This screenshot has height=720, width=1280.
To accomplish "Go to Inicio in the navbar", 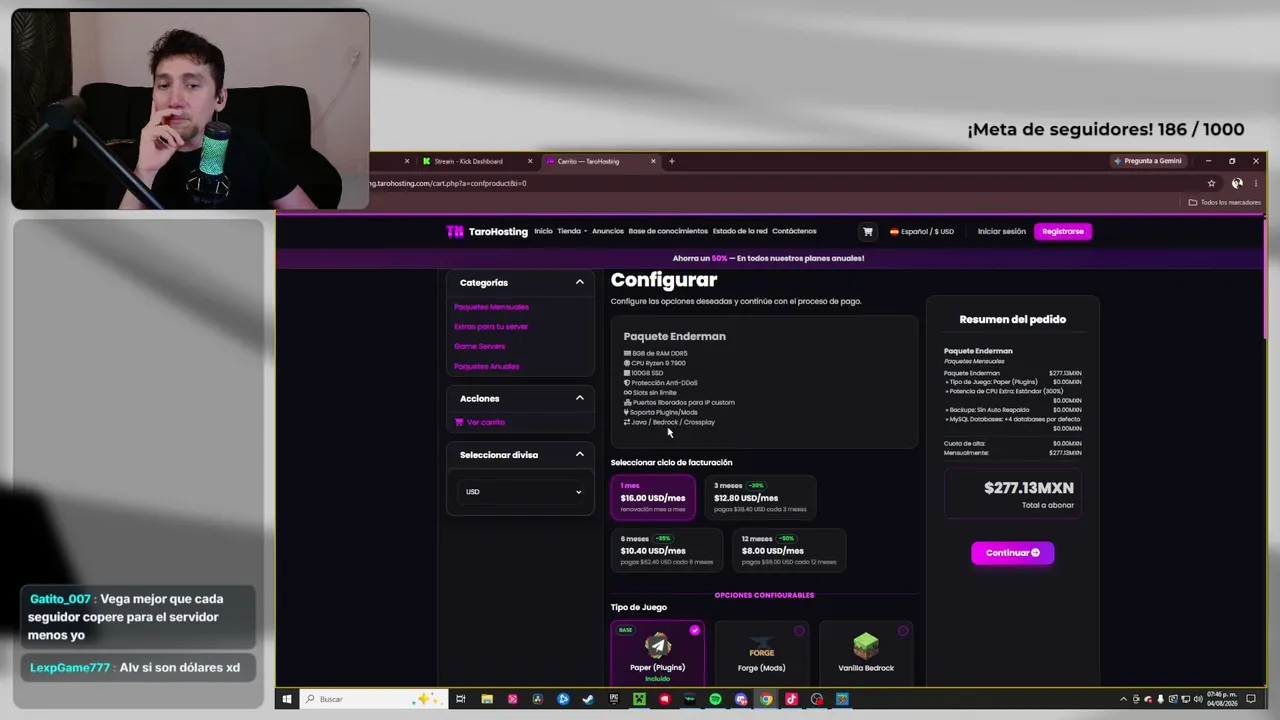I will pos(543,231).
